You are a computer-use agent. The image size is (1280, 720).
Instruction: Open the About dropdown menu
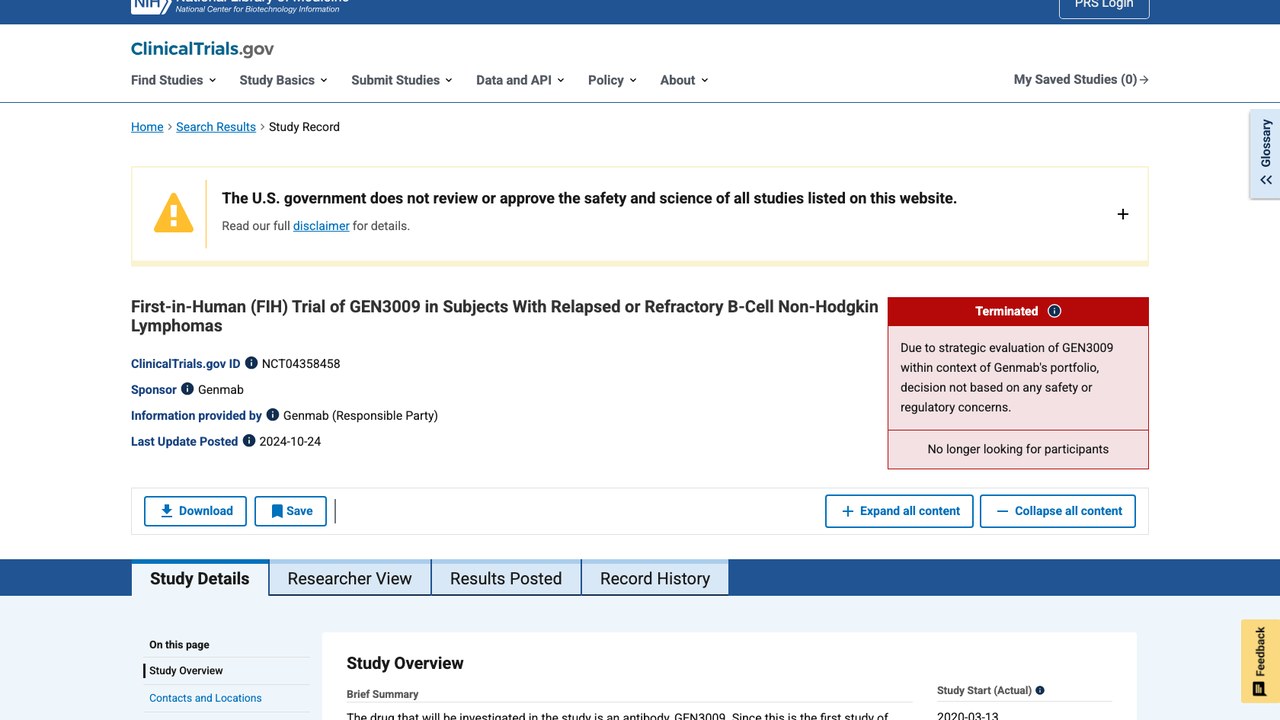[684, 80]
